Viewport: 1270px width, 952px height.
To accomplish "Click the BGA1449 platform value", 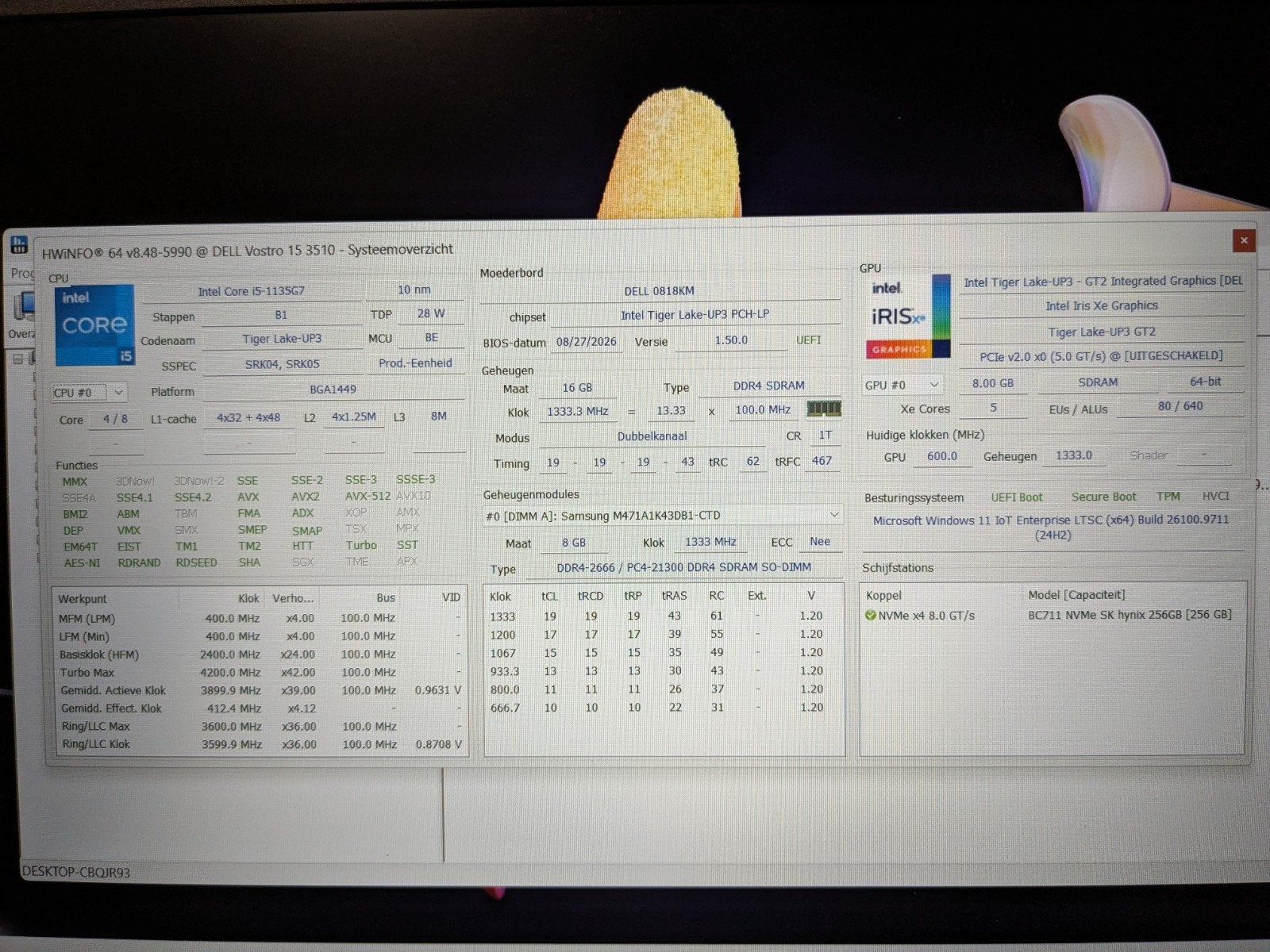I will (x=333, y=390).
